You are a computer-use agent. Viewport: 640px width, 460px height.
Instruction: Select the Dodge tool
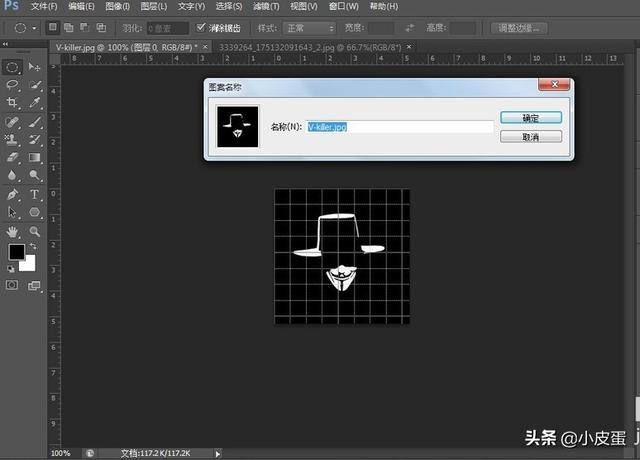[35, 175]
